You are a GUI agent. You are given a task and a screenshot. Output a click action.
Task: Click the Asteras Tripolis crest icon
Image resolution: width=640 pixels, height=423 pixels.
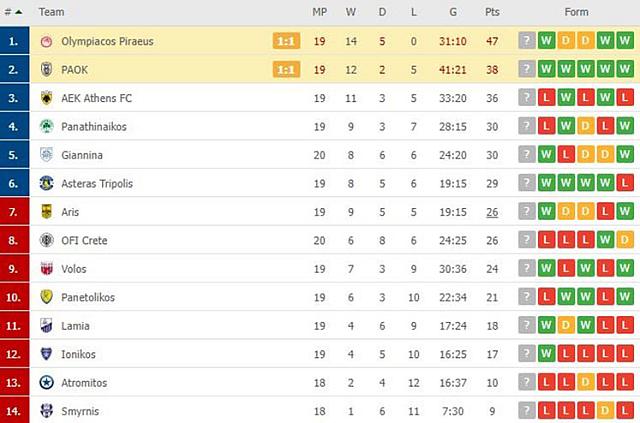[46, 183]
